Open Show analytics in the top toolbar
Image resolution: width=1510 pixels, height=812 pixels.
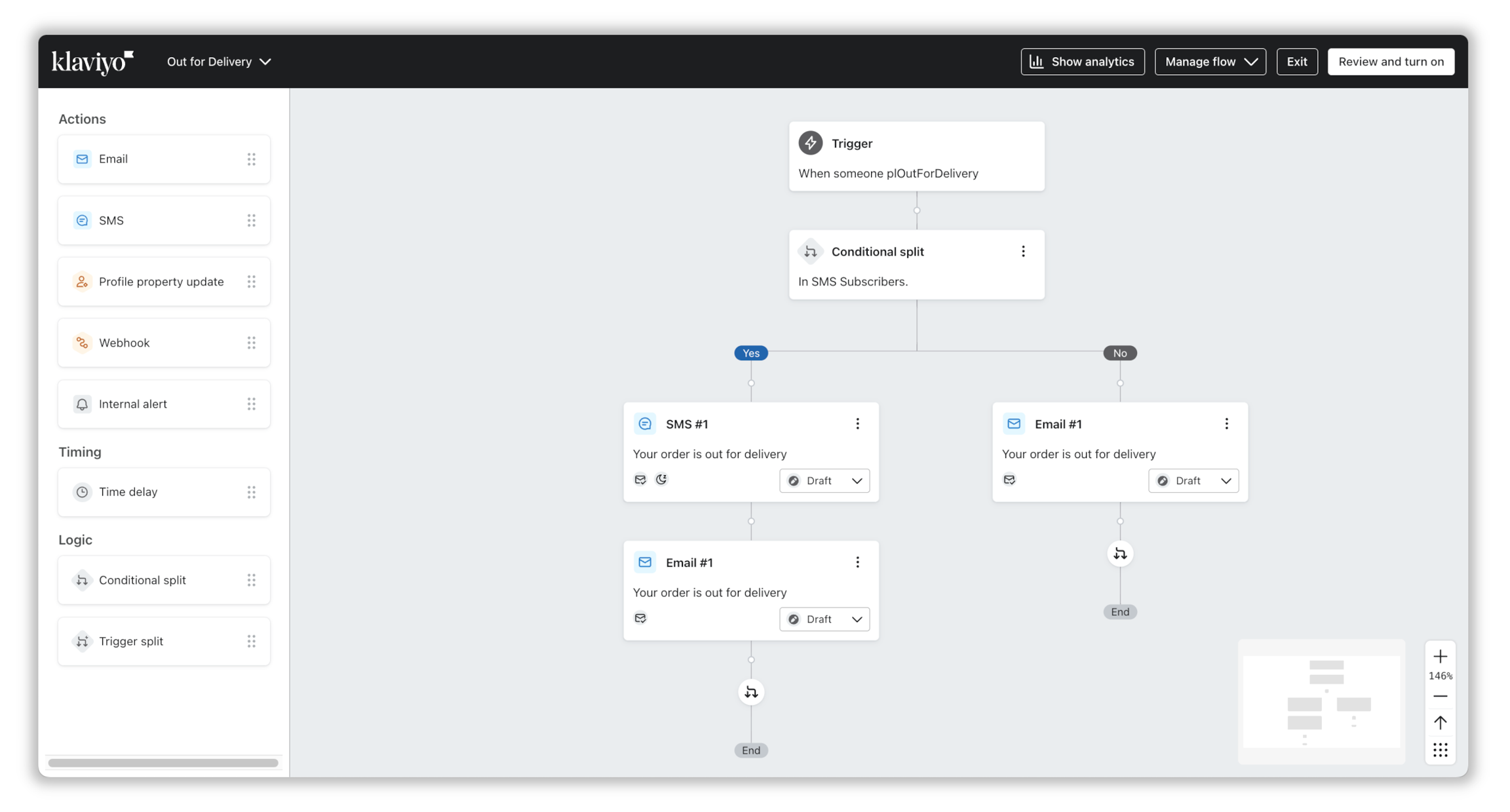(1082, 61)
